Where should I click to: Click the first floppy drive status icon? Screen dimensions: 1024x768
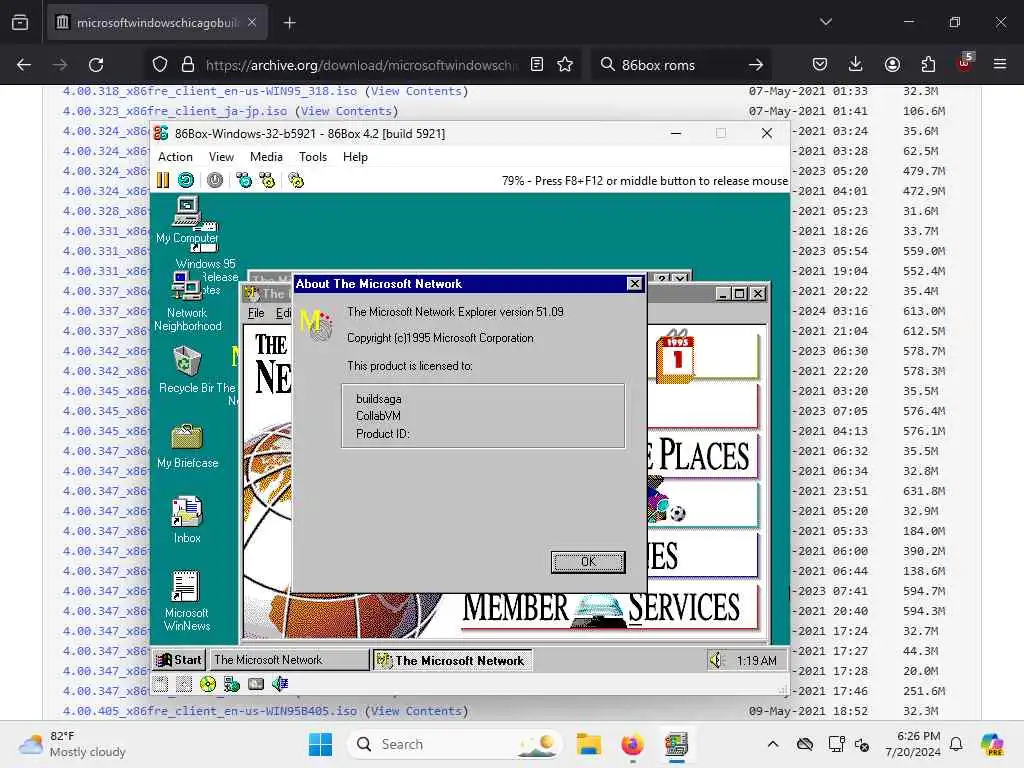160,684
